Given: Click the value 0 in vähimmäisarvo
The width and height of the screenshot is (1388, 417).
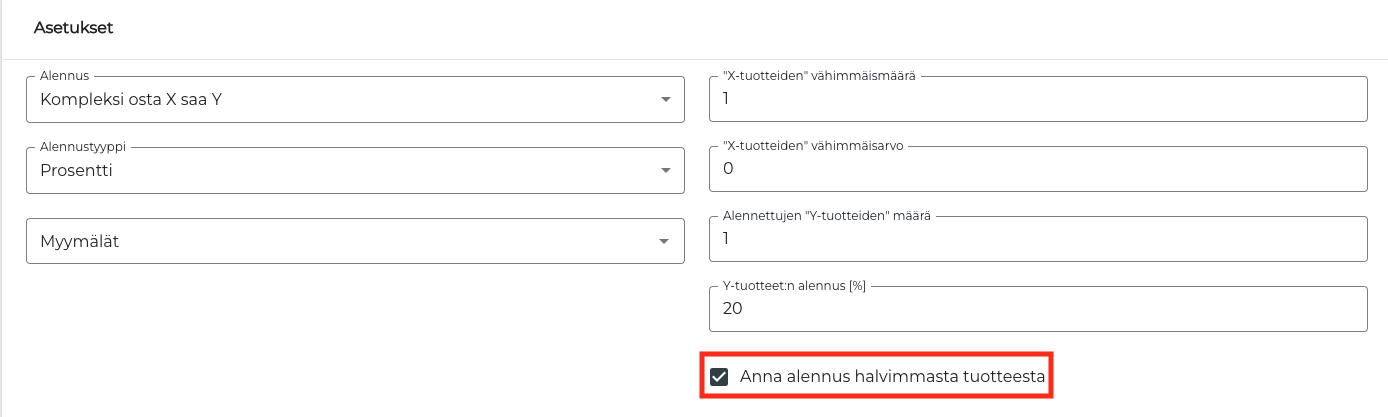Looking at the screenshot, I should (728, 169).
